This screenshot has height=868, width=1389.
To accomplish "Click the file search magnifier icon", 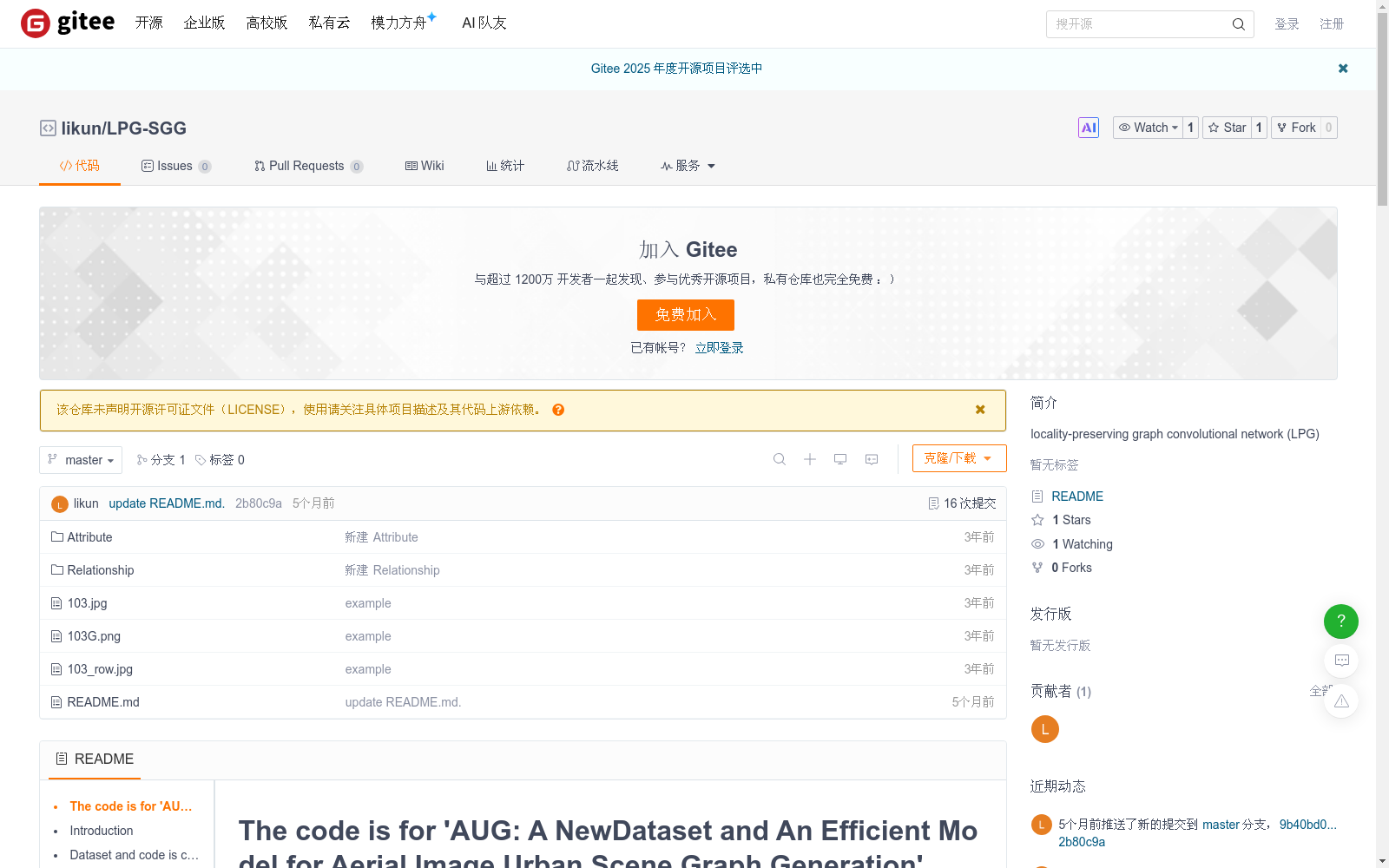I will point(780,459).
